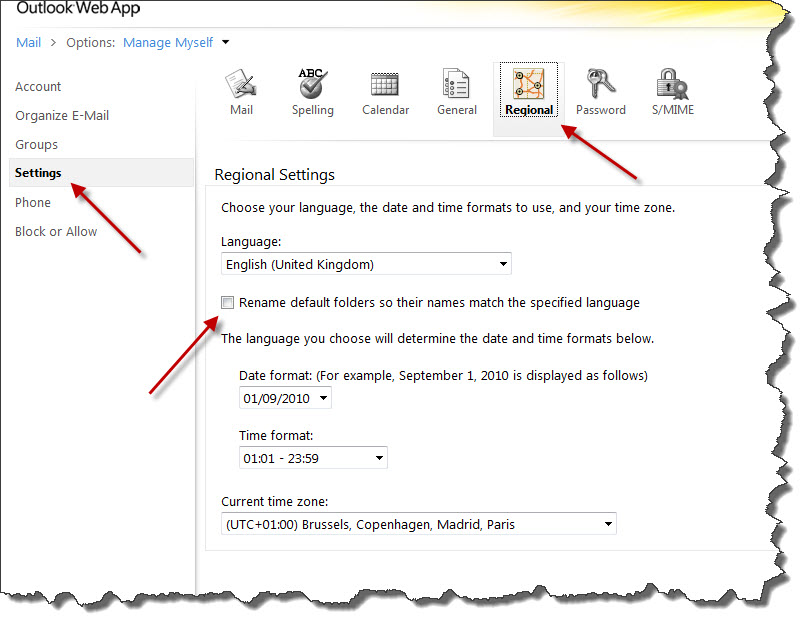Enable Rename default folders checkbox
811x628 pixels.
pos(227,303)
